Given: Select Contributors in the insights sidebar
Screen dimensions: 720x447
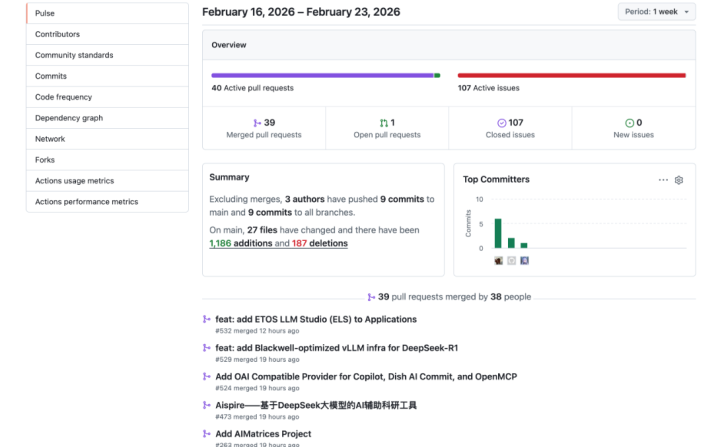Looking at the screenshot, I should (x=58, y=34).
